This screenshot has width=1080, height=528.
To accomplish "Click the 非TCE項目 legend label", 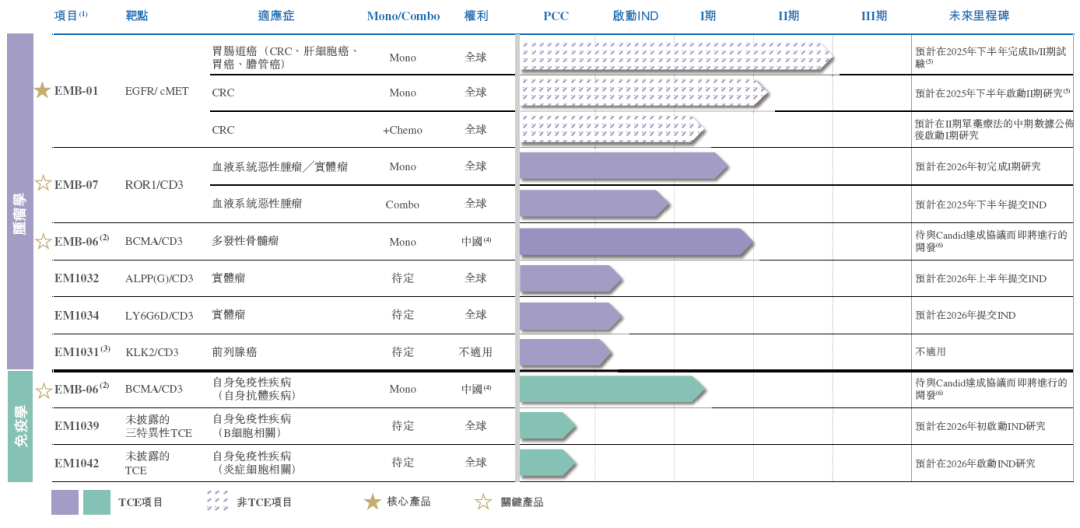I will pos(265,502).
